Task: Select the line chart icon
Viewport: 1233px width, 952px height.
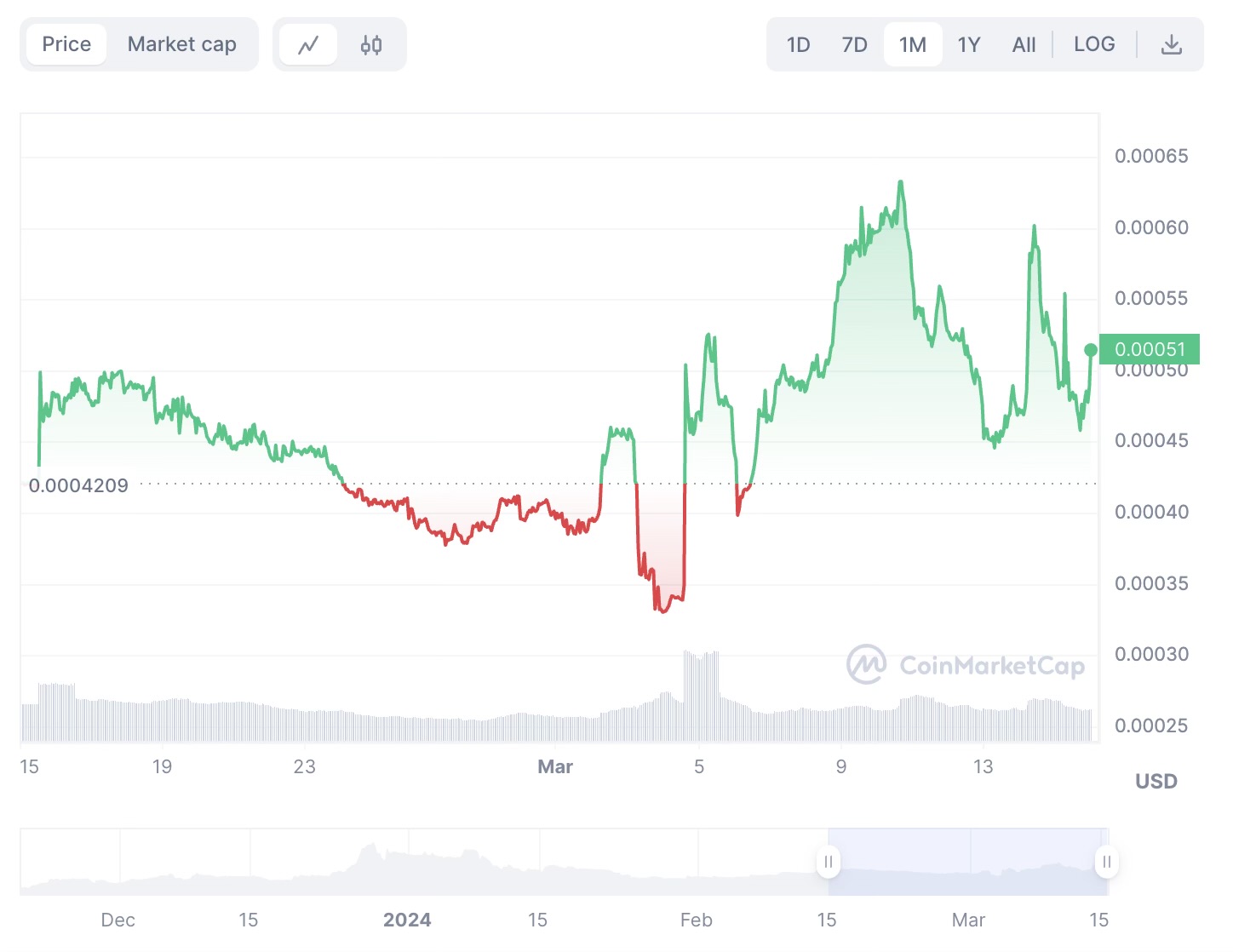Action: 308,44
